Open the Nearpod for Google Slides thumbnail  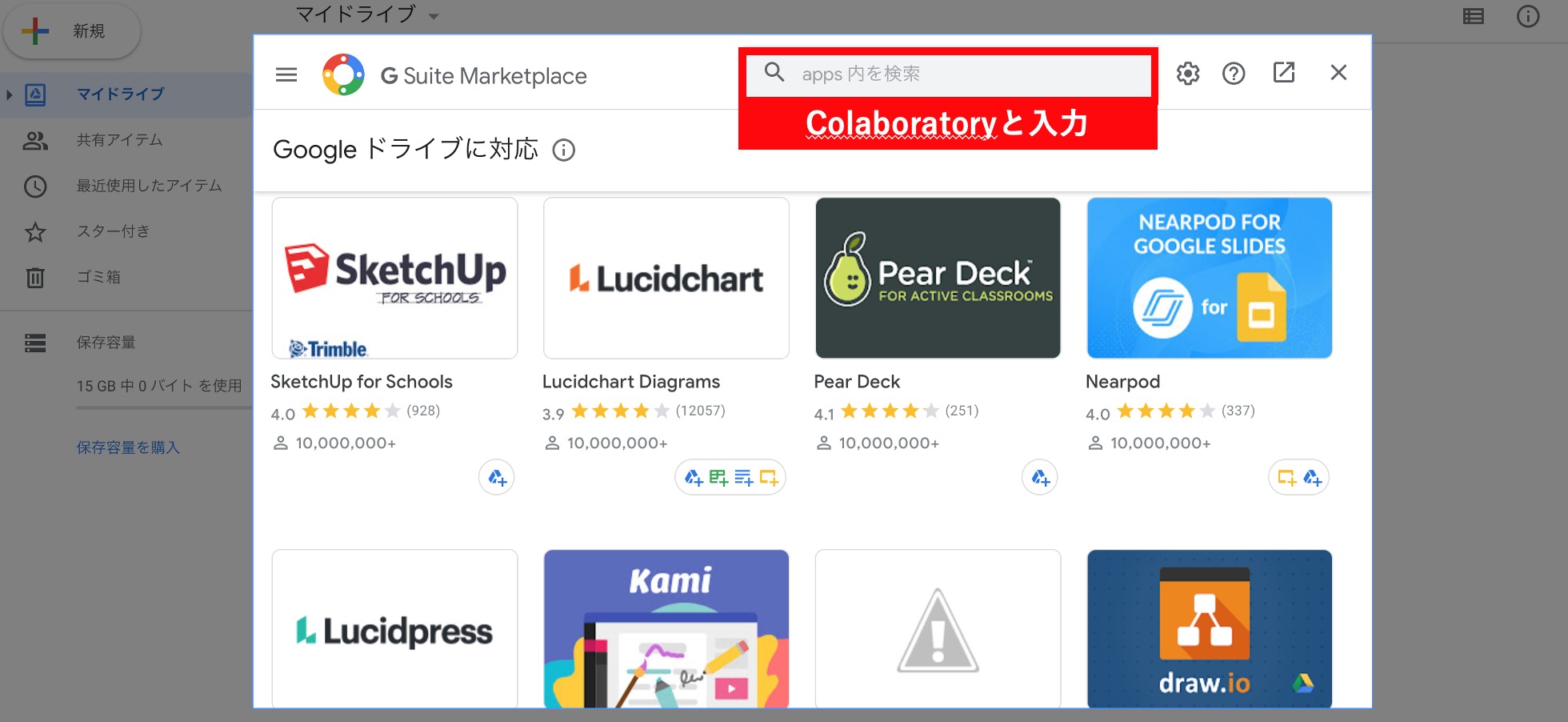pos(1210,278)
